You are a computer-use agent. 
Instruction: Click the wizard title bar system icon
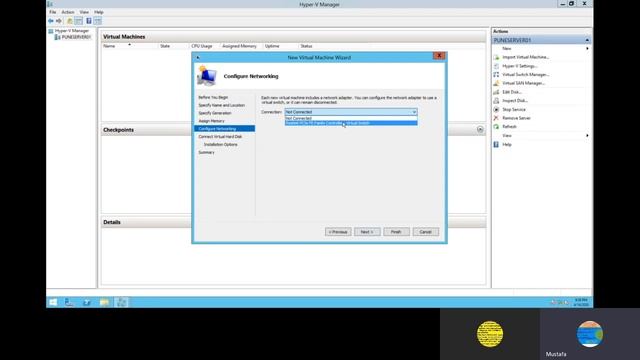[x=198, y=58]
